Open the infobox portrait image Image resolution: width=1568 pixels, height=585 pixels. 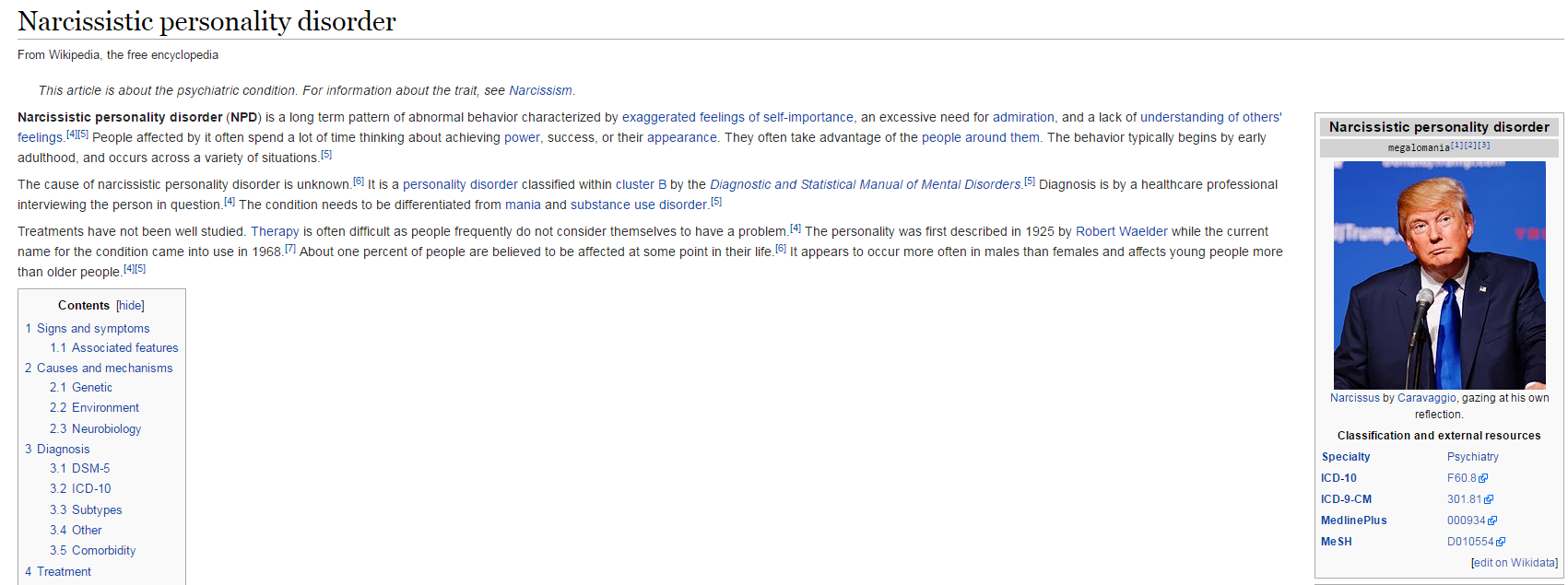pos(1439,275)
